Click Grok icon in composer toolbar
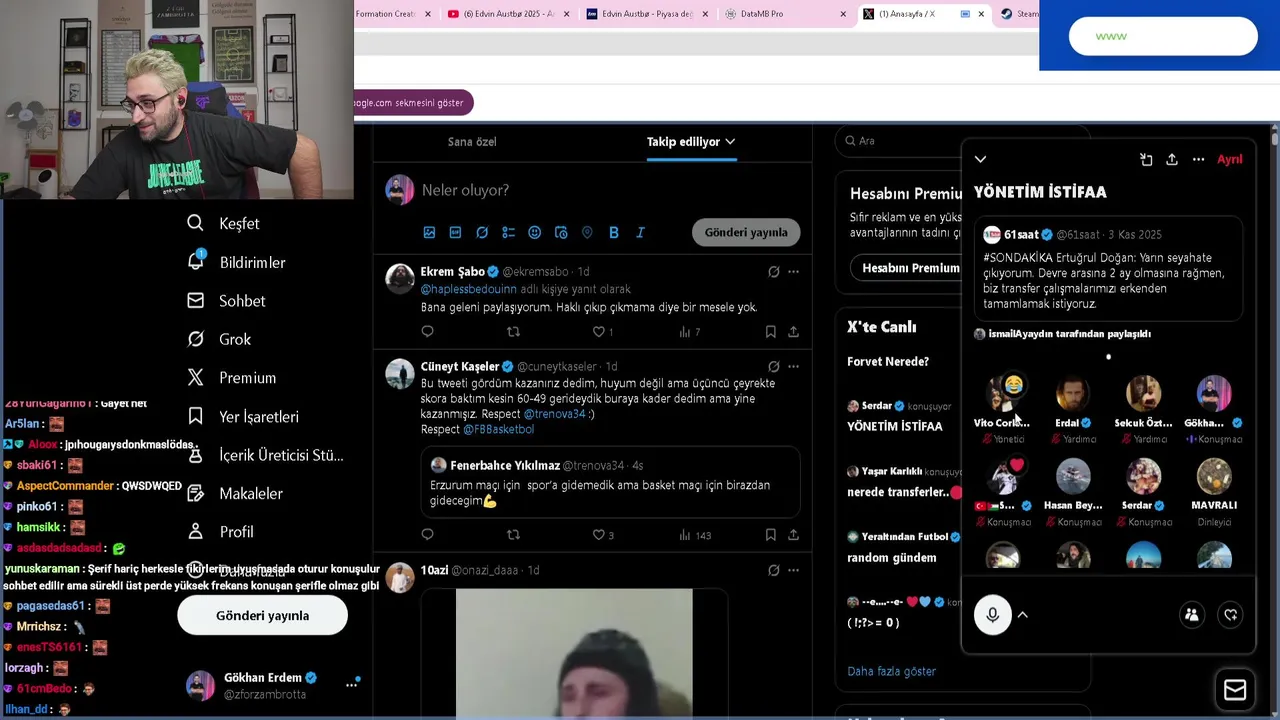The width and height of the screenshot is (1280, 720). (482, 232)
